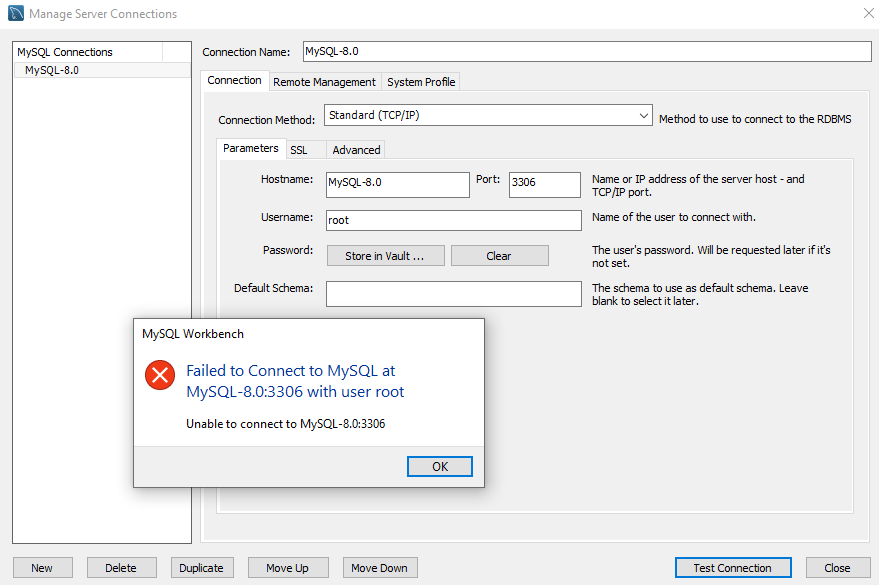879x585 pixels.
Task: Switch to the Advanced tab
Action: pos(356,150)
